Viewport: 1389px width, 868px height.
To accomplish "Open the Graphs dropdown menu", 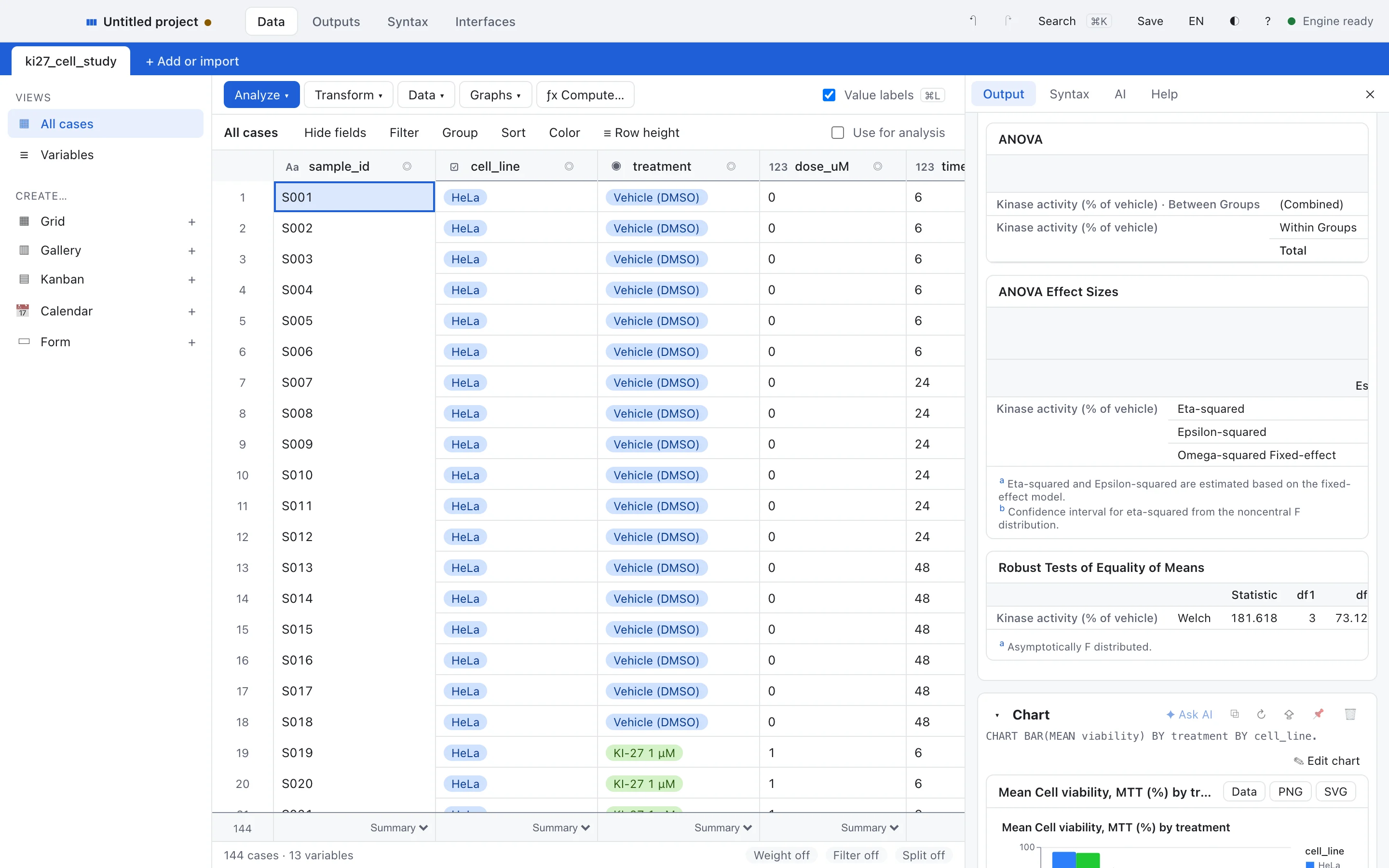I will click(495, 95).
